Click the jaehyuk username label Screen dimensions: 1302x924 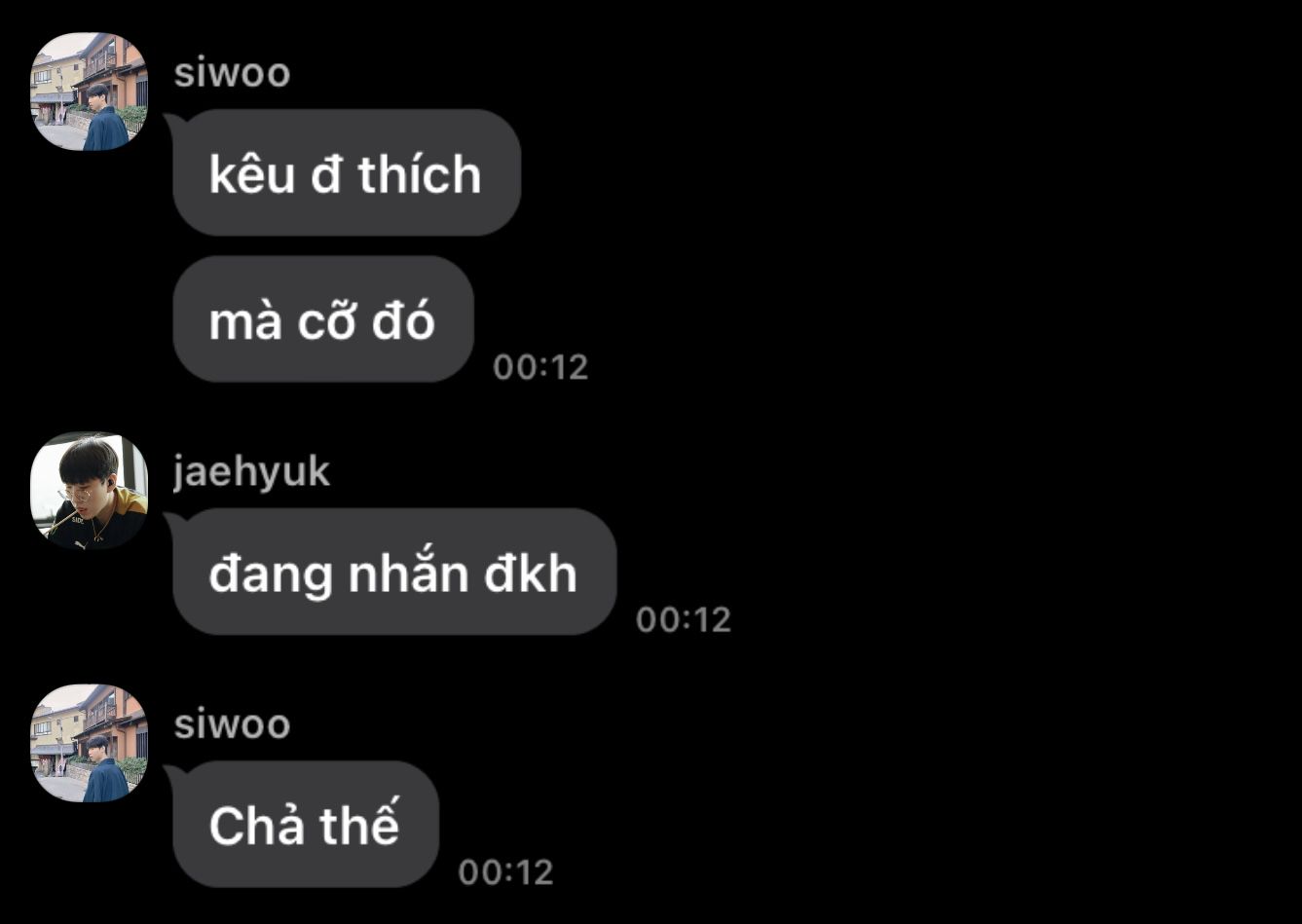(x=251, y=473)
